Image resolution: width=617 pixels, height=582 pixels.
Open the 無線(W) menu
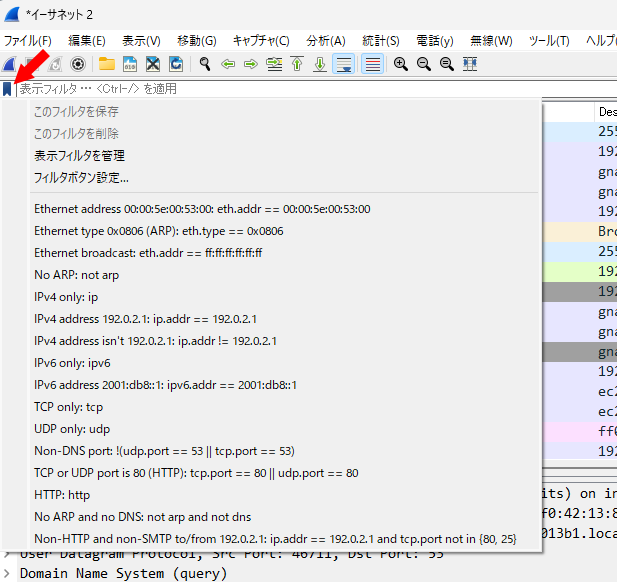point(491,41)
